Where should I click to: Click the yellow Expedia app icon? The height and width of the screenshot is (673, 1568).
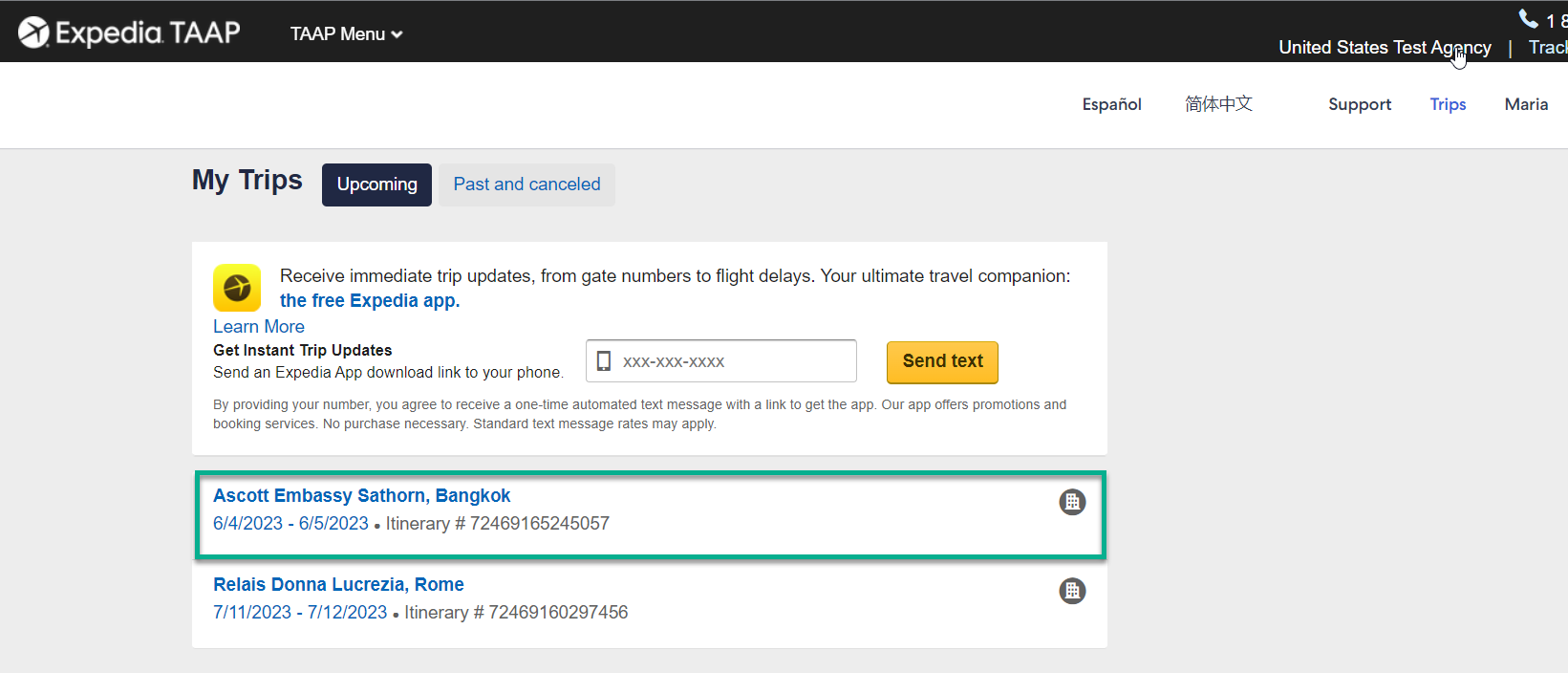(x=237, y=288)
